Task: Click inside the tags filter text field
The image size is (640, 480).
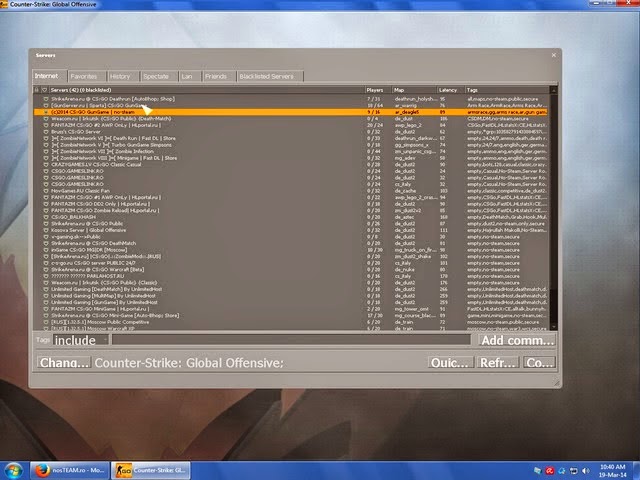Action: pyautogui.click(x=291, y=340)
